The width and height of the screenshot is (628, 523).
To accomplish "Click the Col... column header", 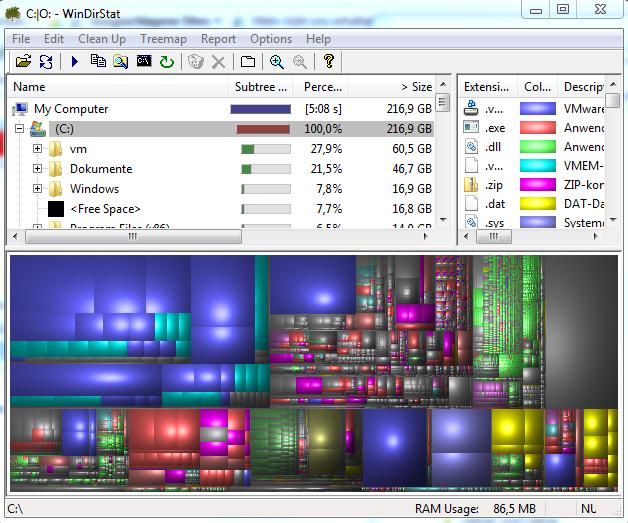I will (x=537, y=86).
